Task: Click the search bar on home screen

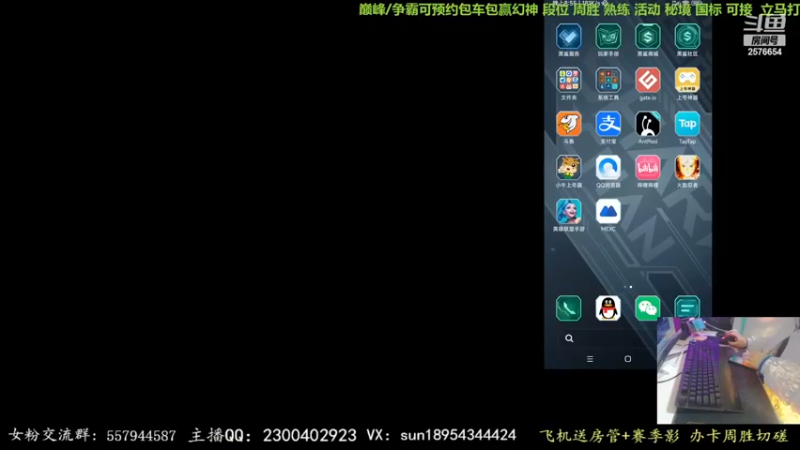Action: point(607,338)
